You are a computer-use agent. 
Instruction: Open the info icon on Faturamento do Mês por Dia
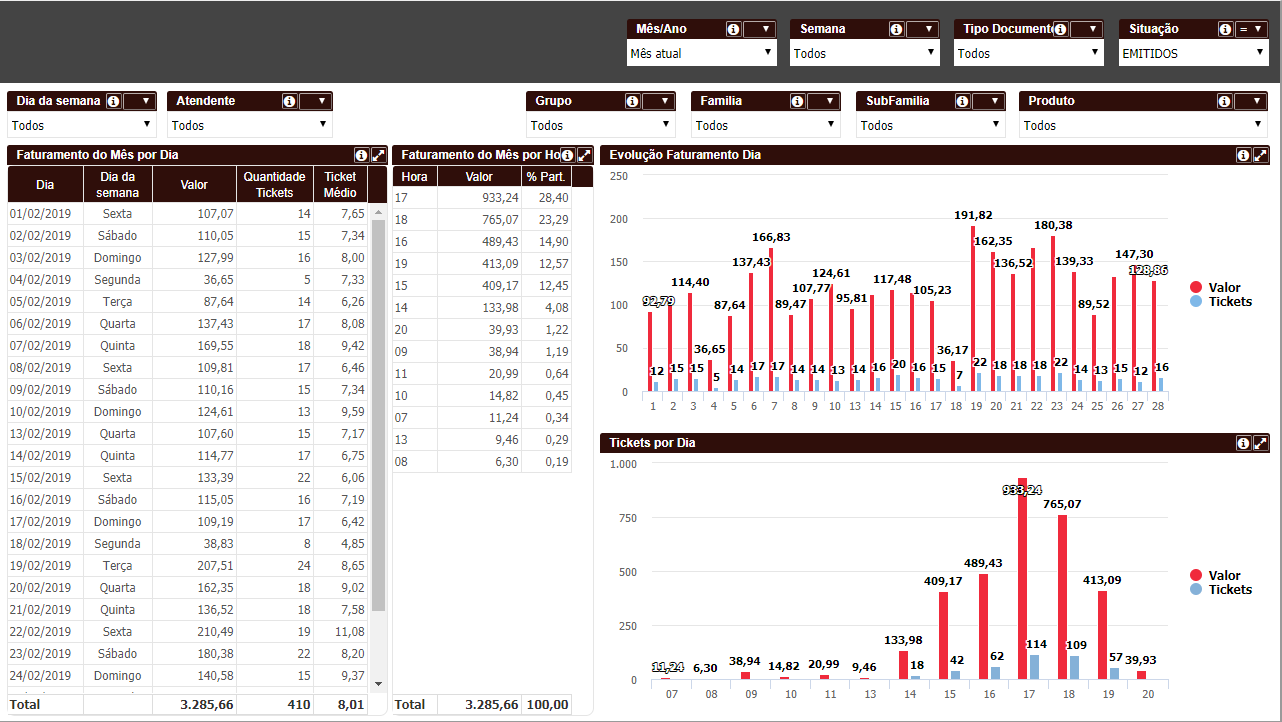tap(359, 155)
